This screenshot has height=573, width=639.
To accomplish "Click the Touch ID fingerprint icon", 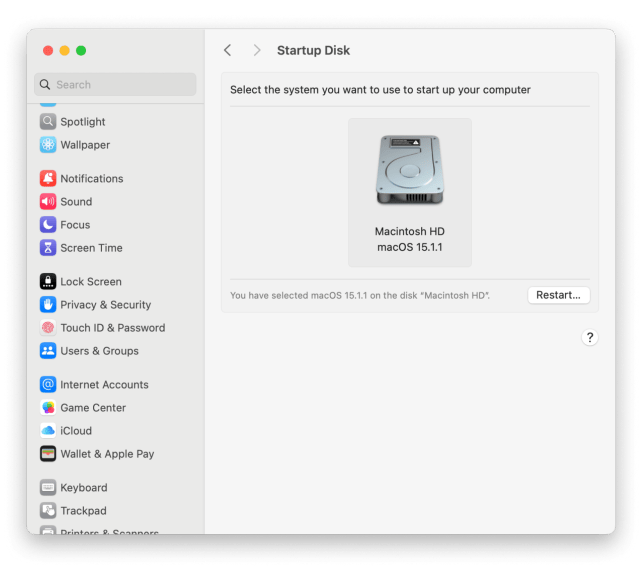I will pos(48,328).
